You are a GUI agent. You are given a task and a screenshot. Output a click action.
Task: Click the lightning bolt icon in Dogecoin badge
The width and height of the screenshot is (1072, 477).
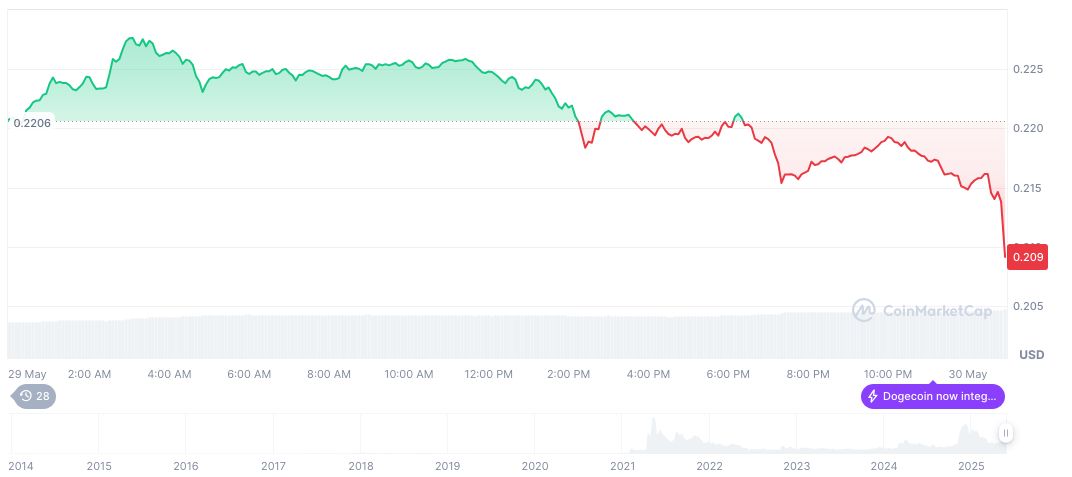pyautogui.click(x=872, y=397)
